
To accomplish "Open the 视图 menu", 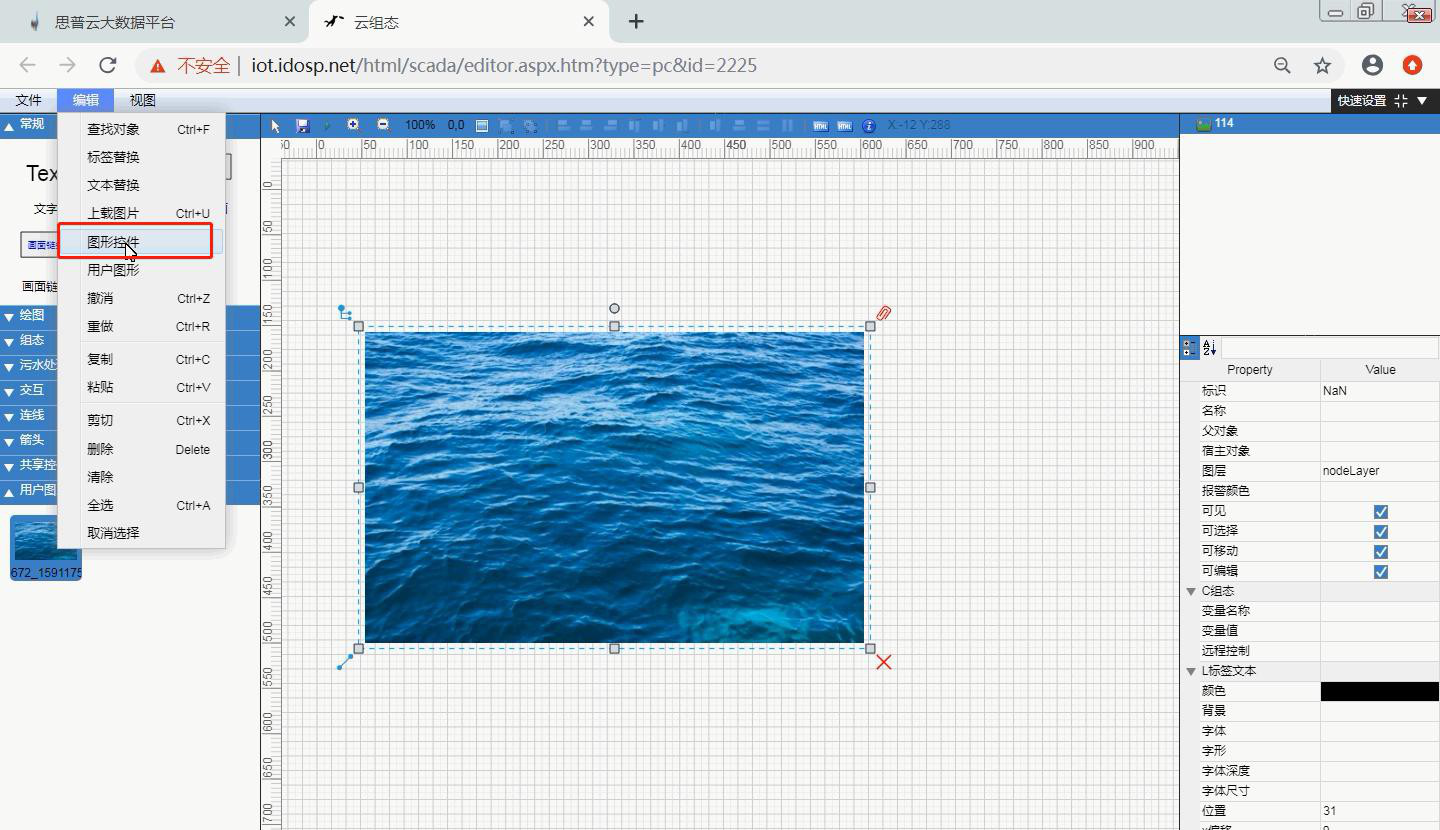I will 142,100.
